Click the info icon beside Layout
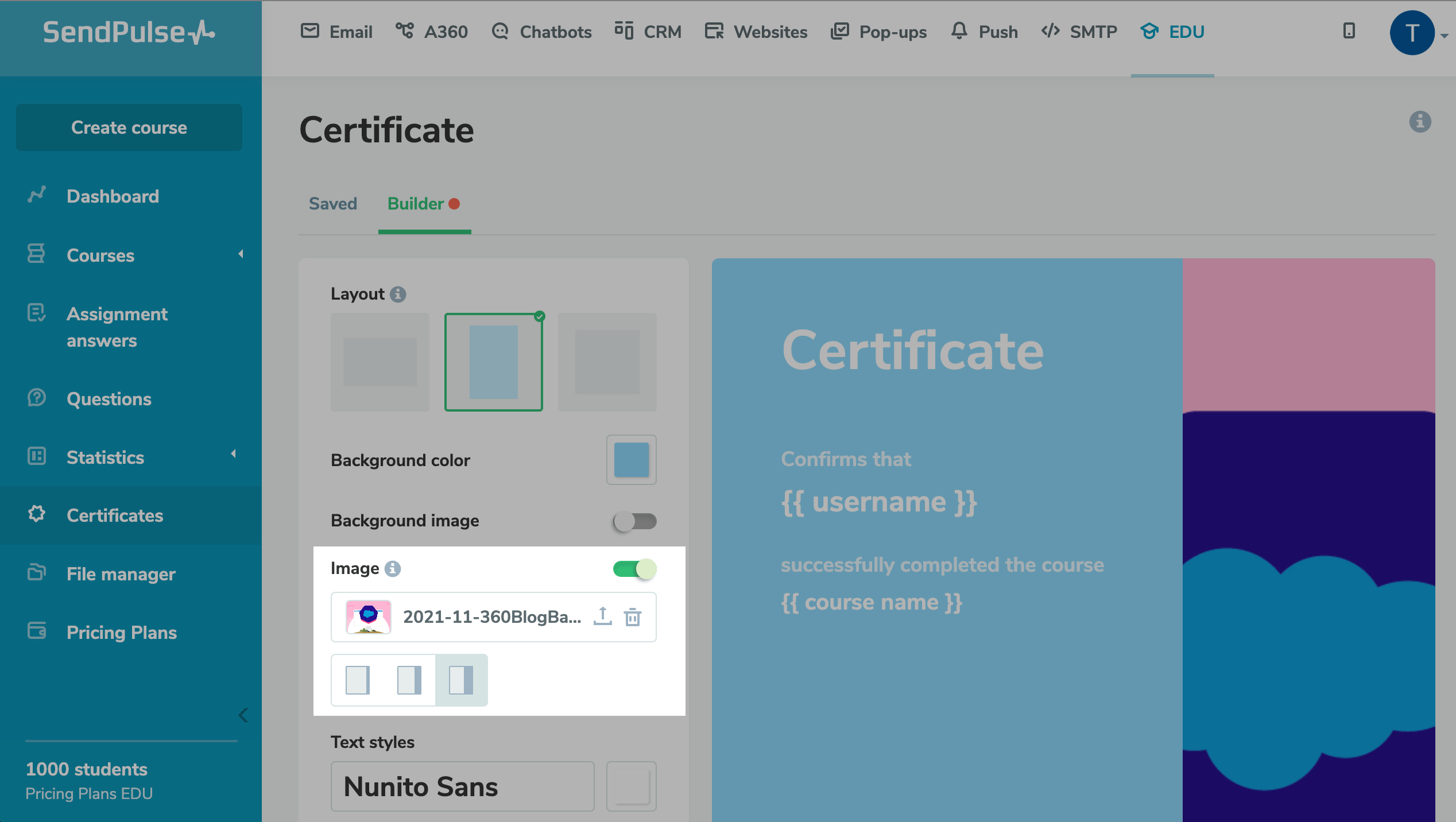This screenshot has height=822, width=1456. tap(398, 294)
